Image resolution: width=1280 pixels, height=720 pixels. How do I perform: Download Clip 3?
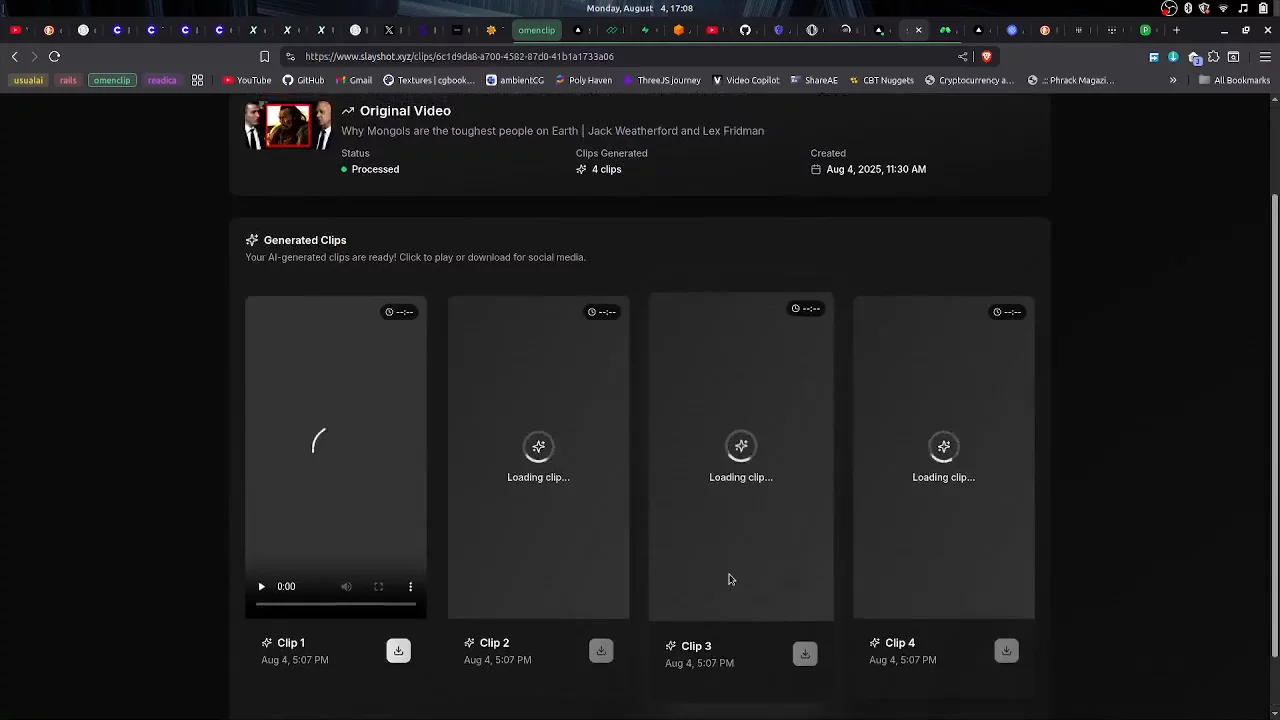pyautogui.click(x=805, y=654)
